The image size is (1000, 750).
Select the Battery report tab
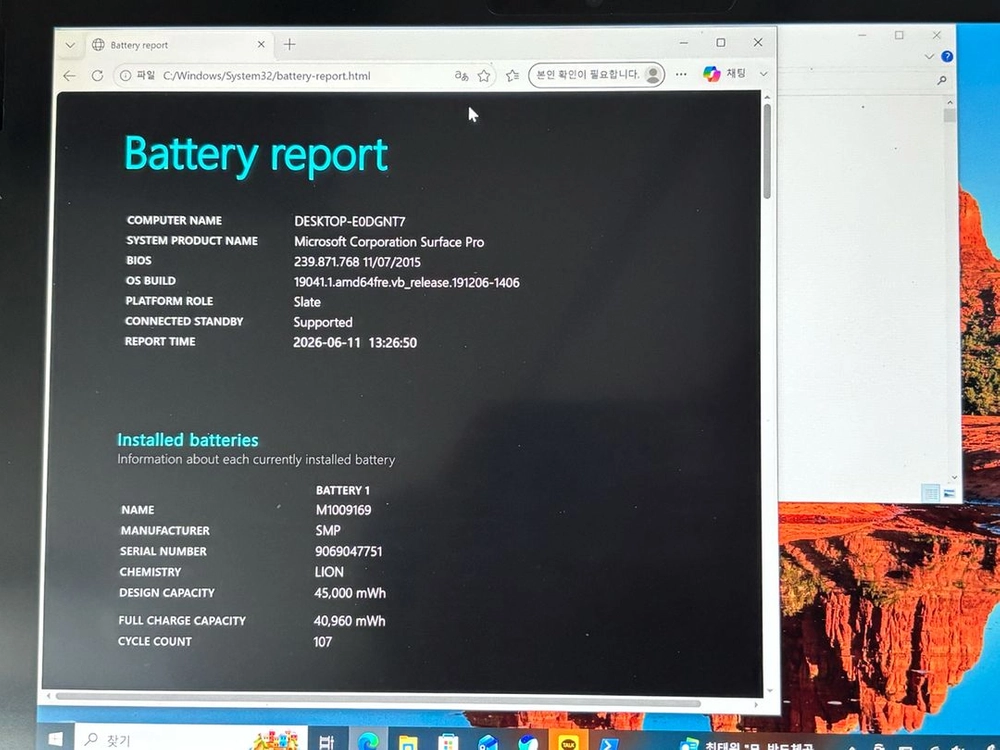tap(179, 45)
